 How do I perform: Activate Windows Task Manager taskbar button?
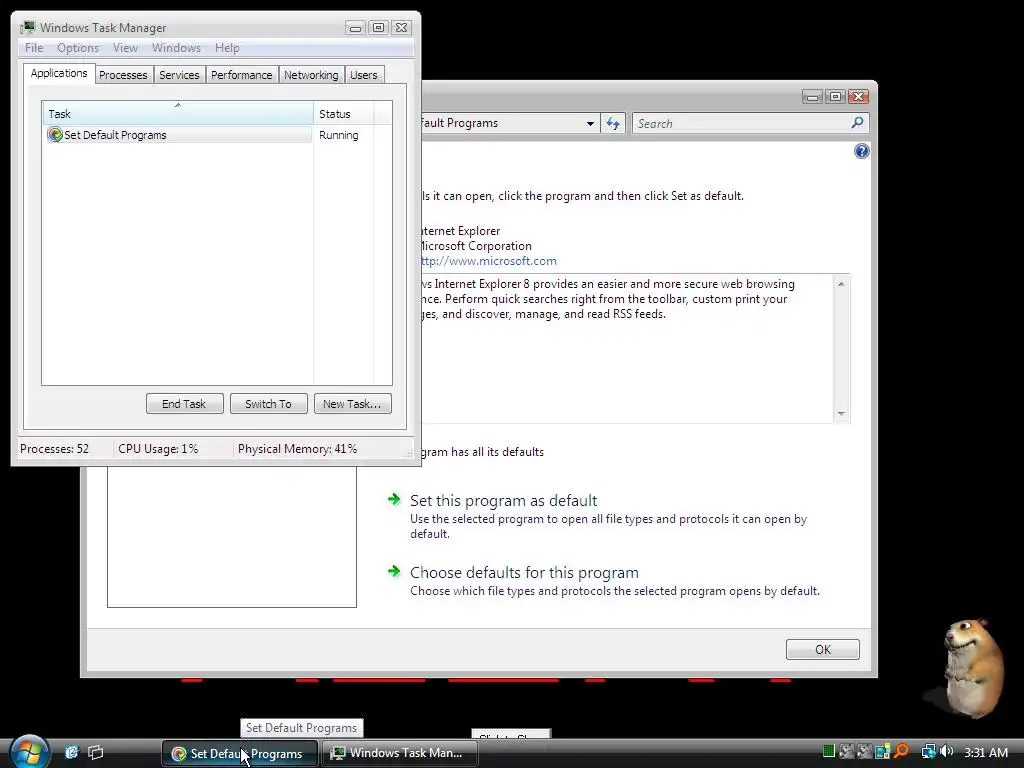click(400, 754)
